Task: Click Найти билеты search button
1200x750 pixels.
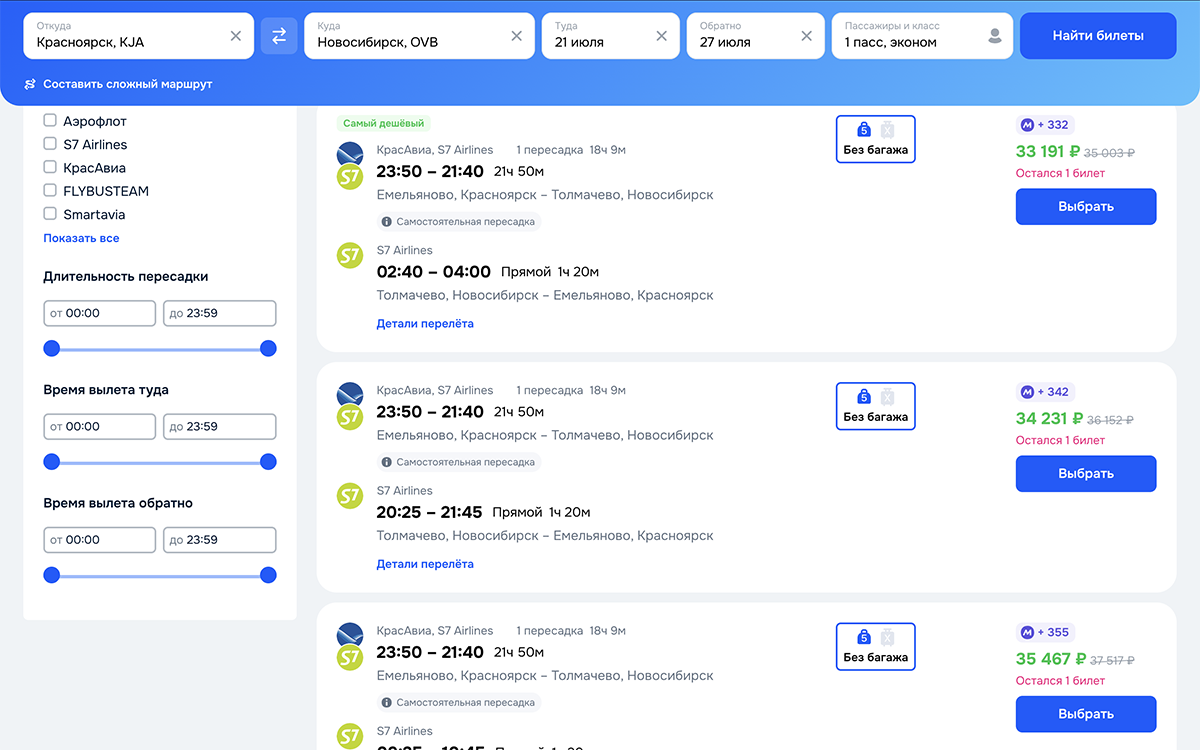Action: click(x=1098, y=36)
